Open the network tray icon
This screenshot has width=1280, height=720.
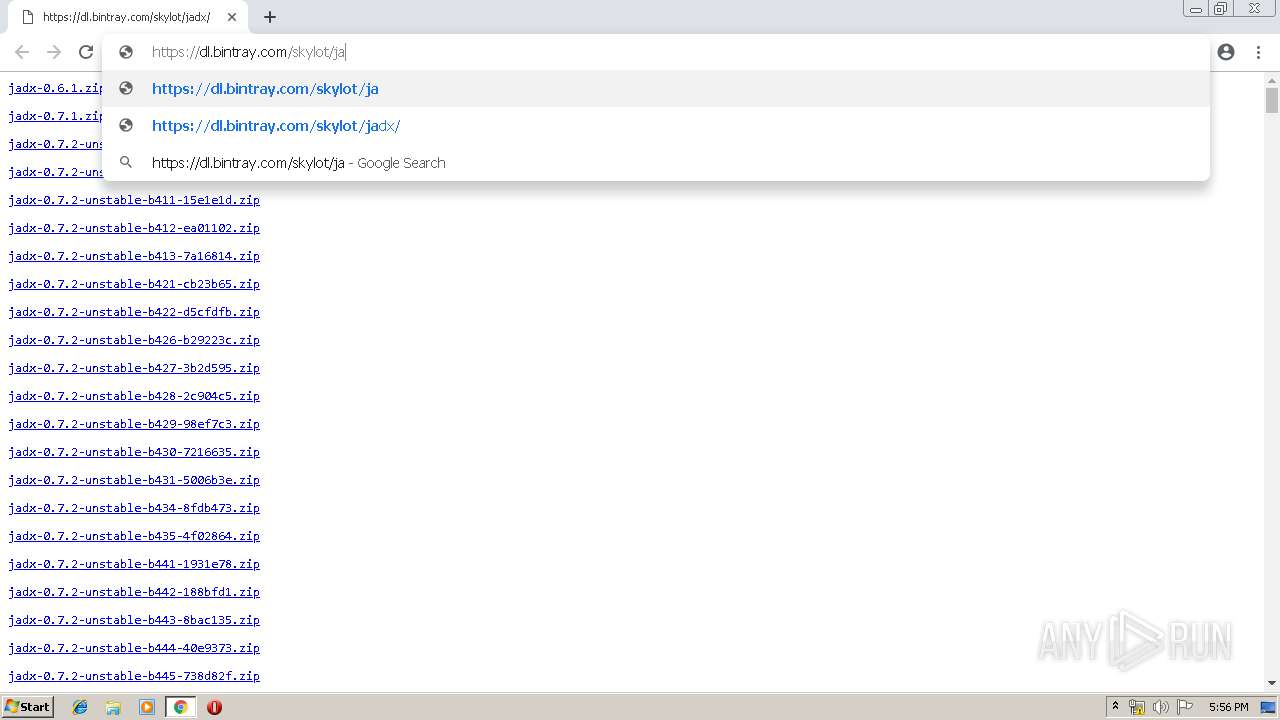coord(1137,707)
